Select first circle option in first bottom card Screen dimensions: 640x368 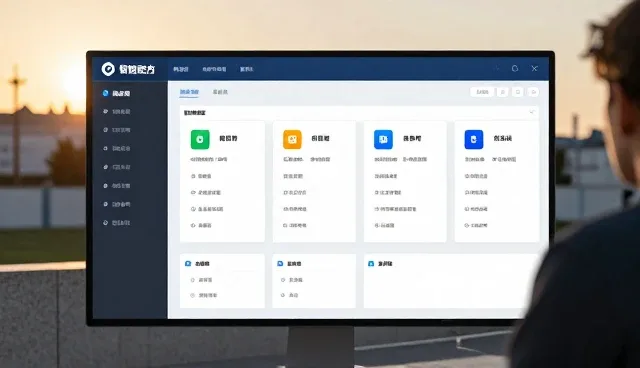pos(193,280)
